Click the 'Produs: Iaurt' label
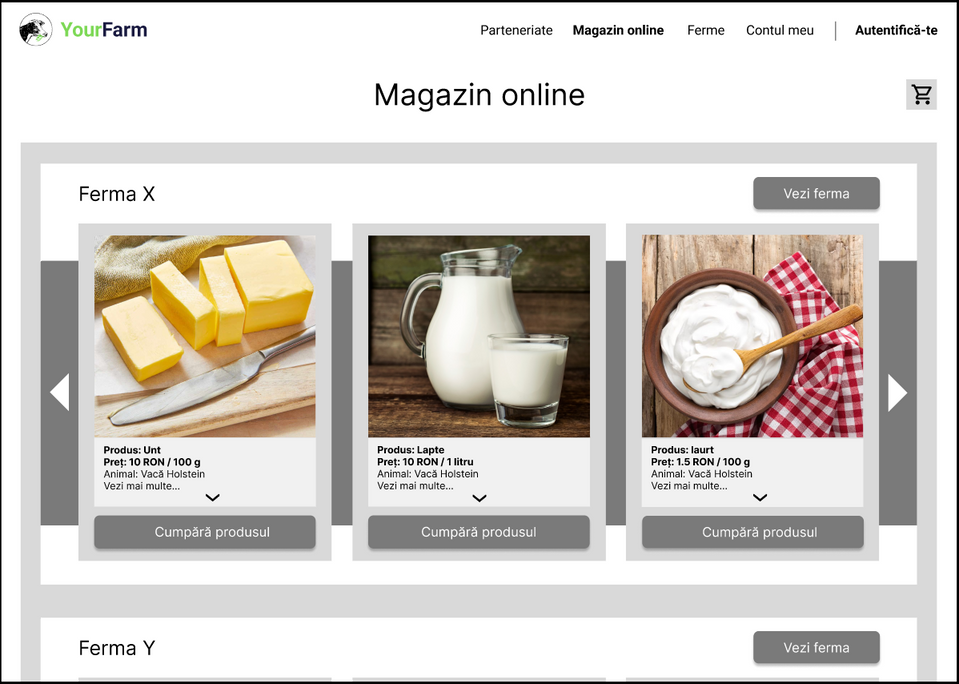The height and width of the screenshot is (684, 959). (683, 450)
